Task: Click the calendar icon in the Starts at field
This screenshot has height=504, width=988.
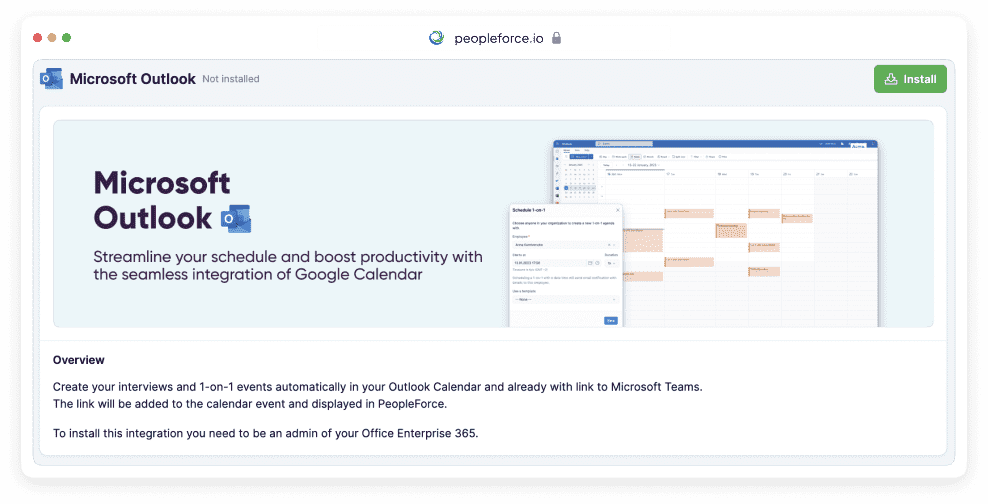Action: (591, 263)
